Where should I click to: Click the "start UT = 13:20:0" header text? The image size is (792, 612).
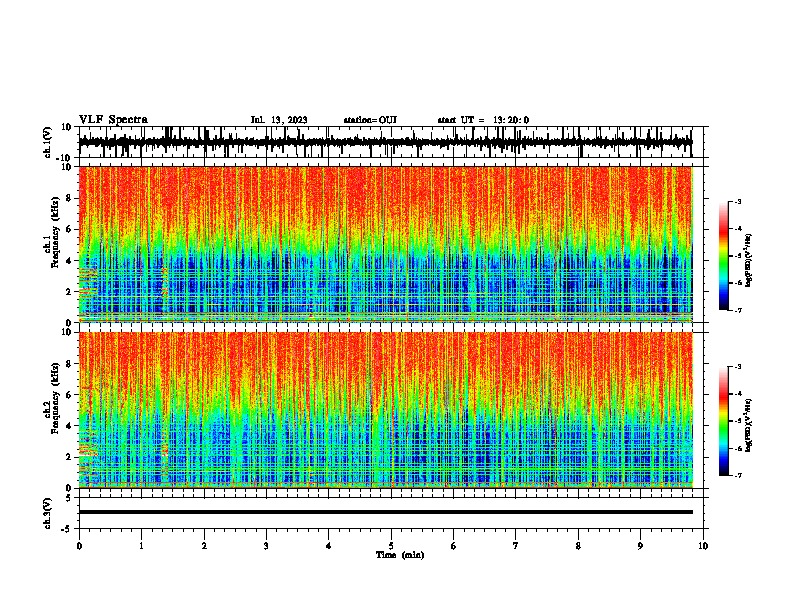point(483,120)
